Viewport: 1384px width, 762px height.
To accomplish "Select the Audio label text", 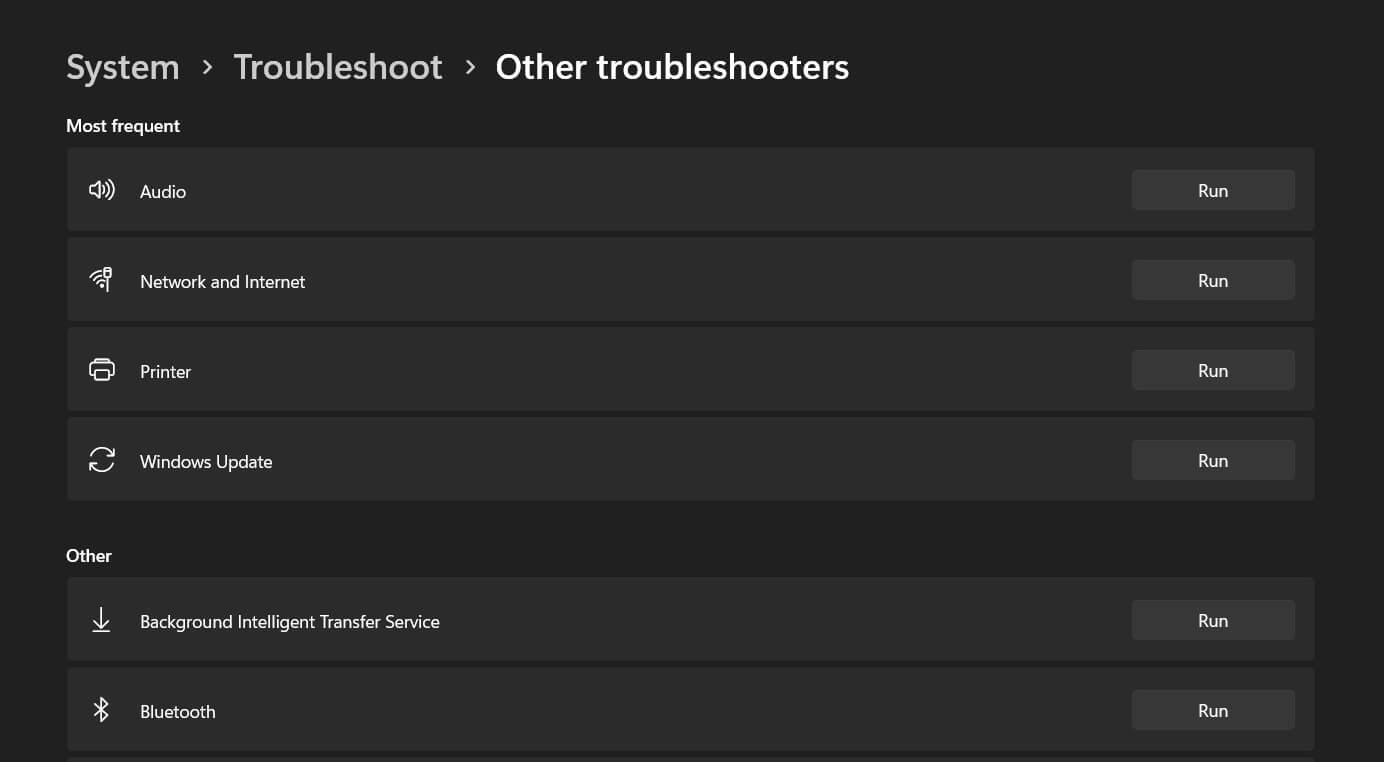I will pyautogui.click(x=163, y=192).
